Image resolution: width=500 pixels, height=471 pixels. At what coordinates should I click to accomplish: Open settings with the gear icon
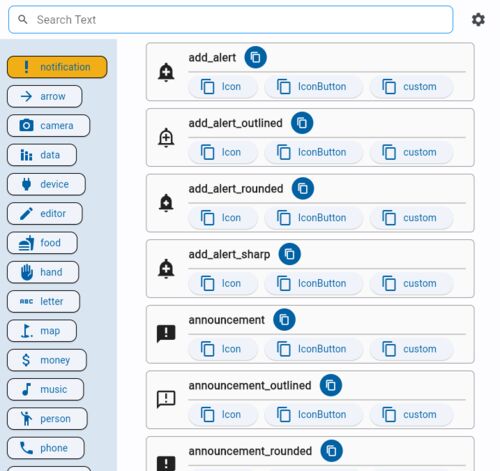click(478, 20)
